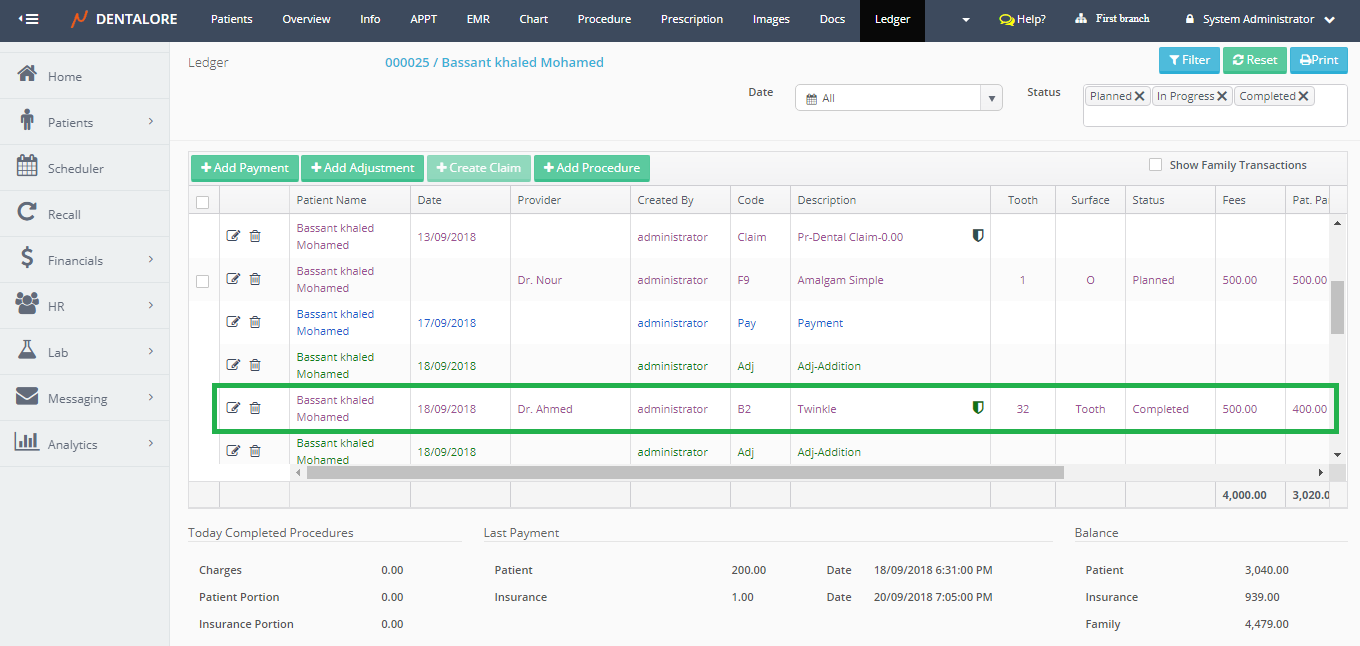Click the Recall refresh icon in the sidebar
The image size is (1360, 646).
click(x=27, y=213)
